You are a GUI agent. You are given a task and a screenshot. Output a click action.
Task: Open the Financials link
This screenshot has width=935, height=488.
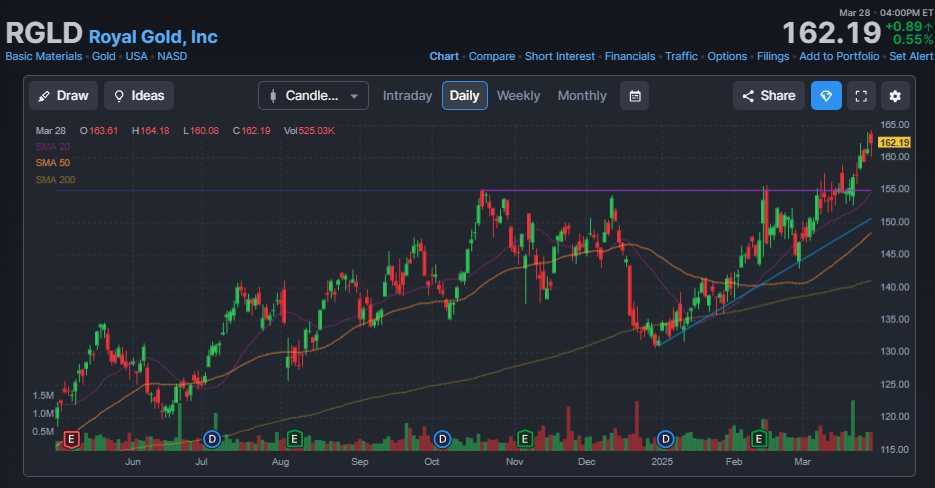[630, 56]
